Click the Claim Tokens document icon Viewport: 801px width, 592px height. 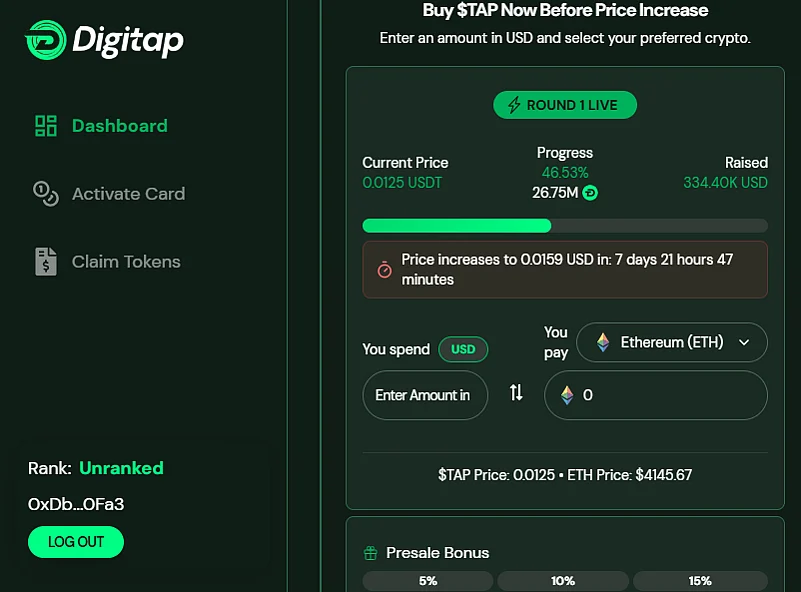[45, 262]
